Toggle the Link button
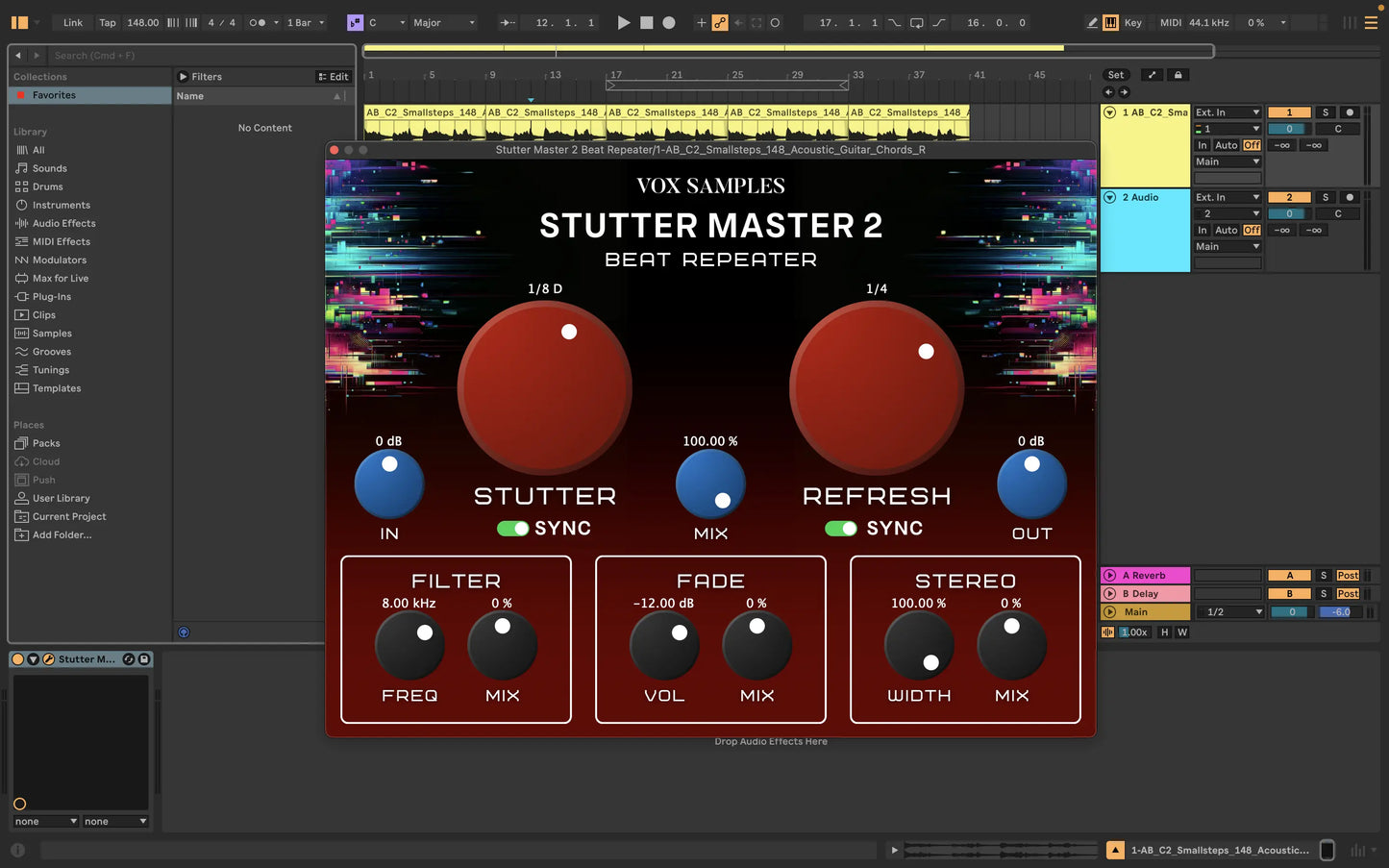 pos(73,22)
